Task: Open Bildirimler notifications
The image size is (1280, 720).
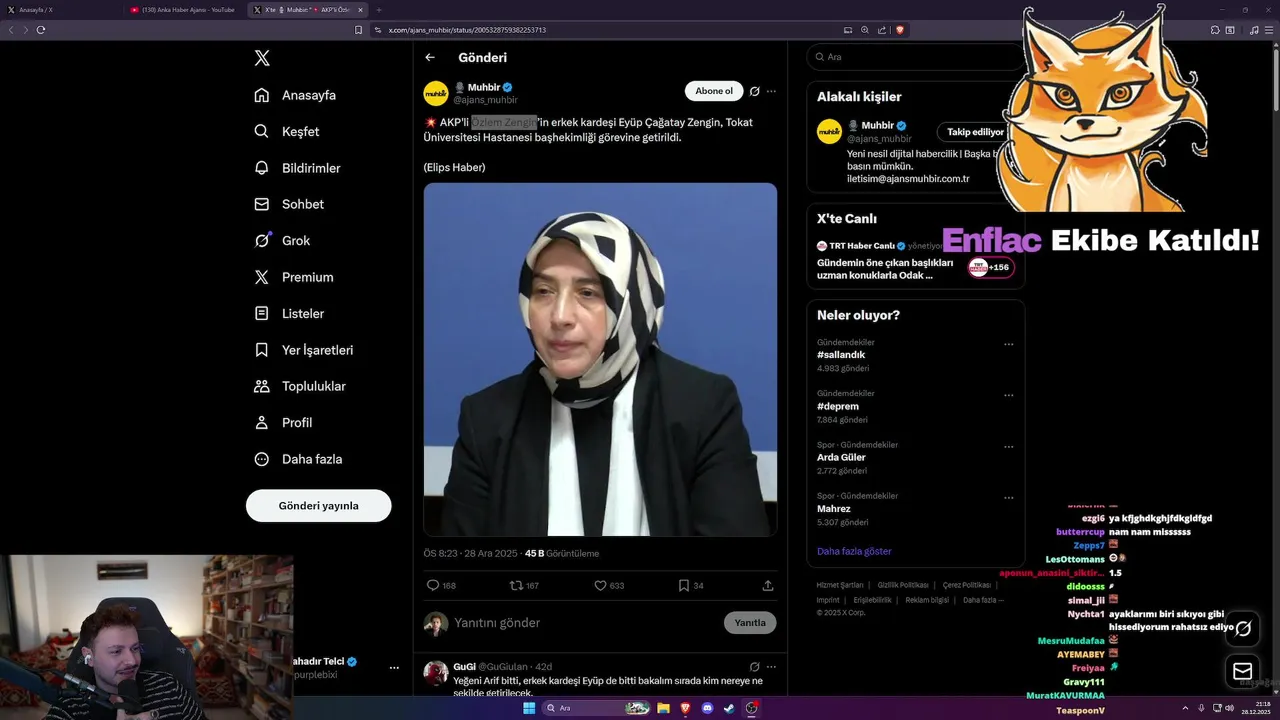Action: pyautogui.click(x=297, y=168)
